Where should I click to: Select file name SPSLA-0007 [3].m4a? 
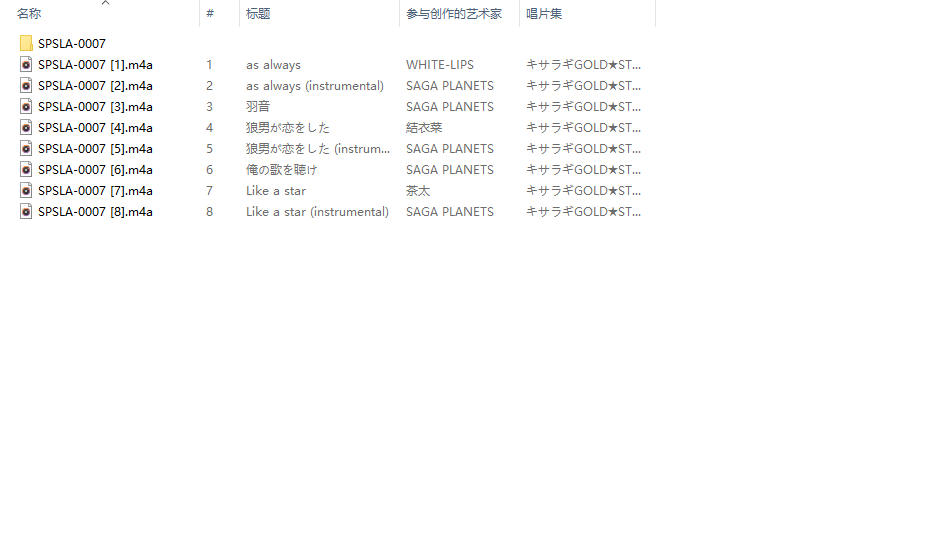(95, 106)
